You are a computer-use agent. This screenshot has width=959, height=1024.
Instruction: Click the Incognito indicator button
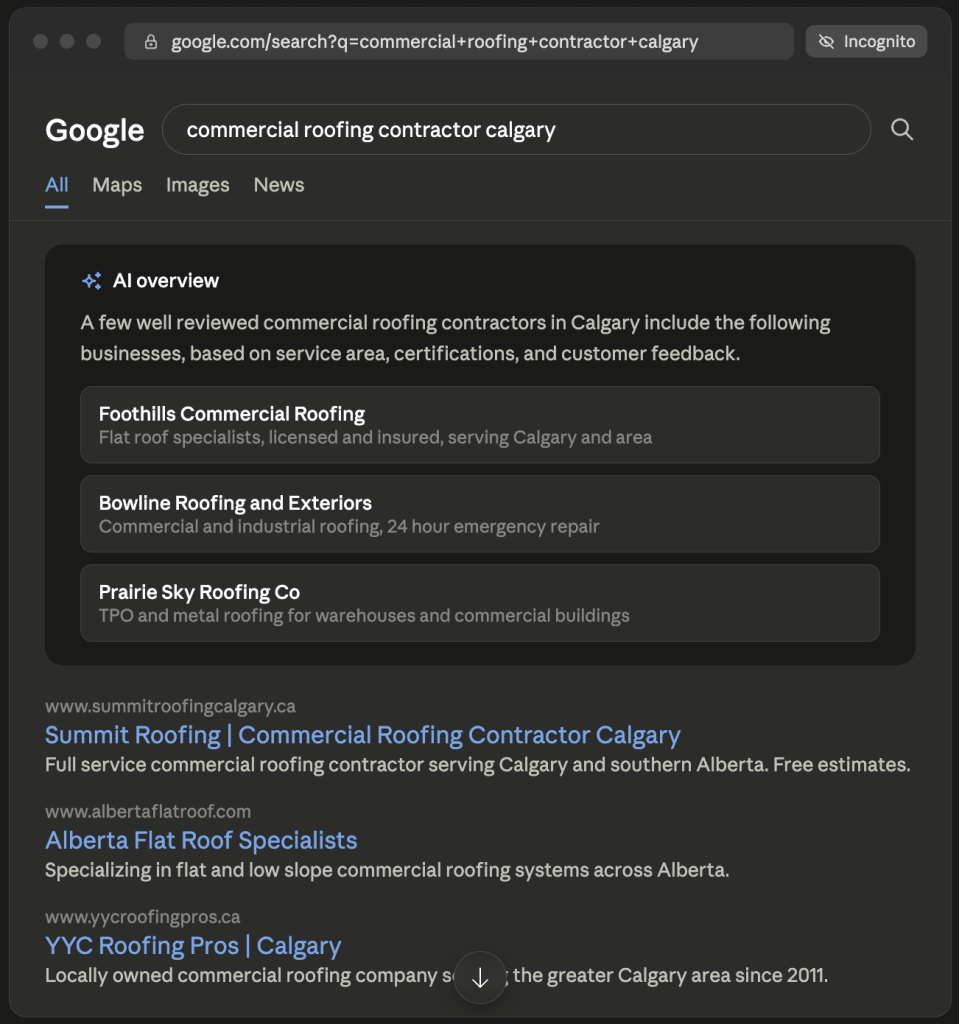866,41
